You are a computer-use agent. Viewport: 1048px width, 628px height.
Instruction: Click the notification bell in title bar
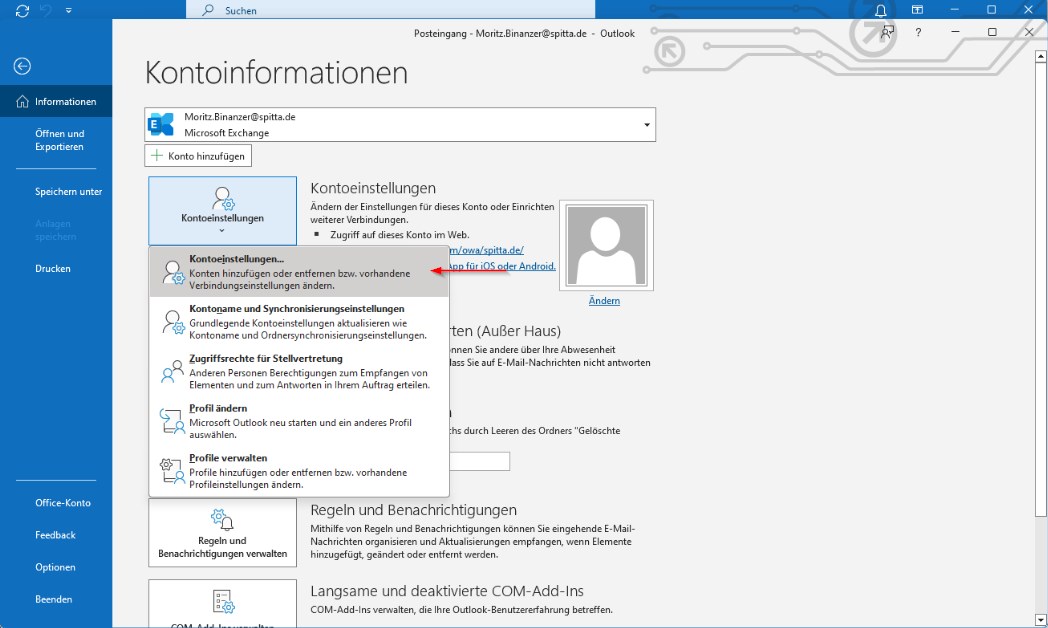pos(880,10)
